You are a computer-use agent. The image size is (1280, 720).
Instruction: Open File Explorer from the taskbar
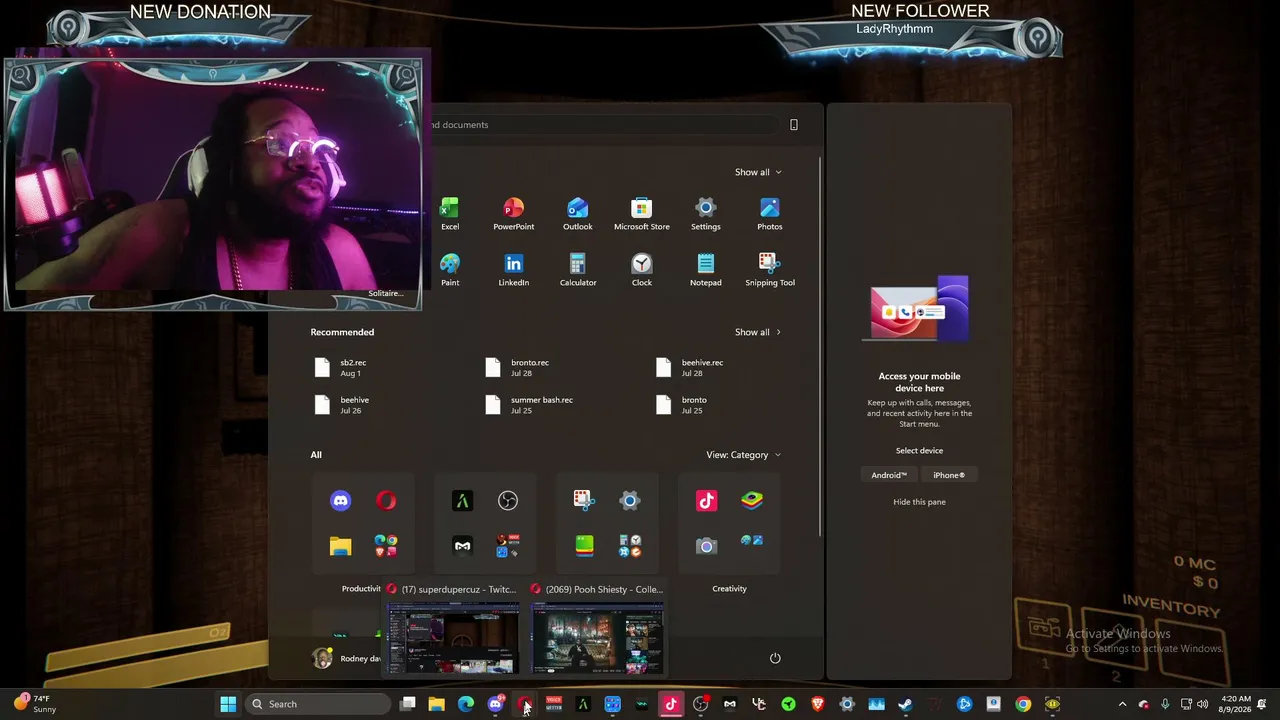[x=437, y=704]
